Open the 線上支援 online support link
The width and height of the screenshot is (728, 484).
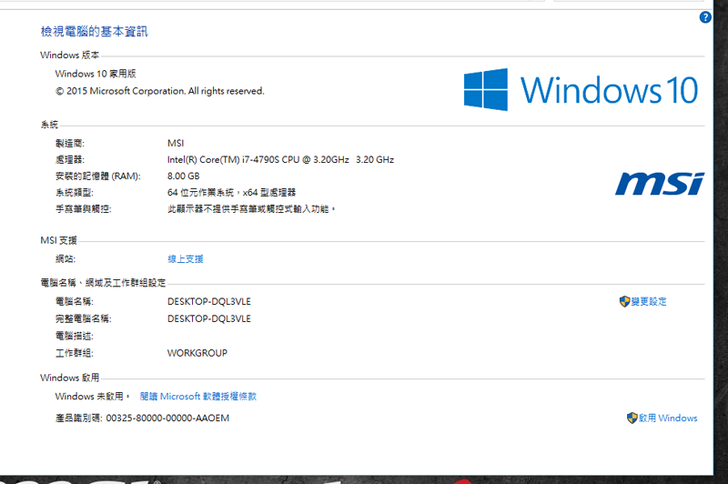click(185, 259)
